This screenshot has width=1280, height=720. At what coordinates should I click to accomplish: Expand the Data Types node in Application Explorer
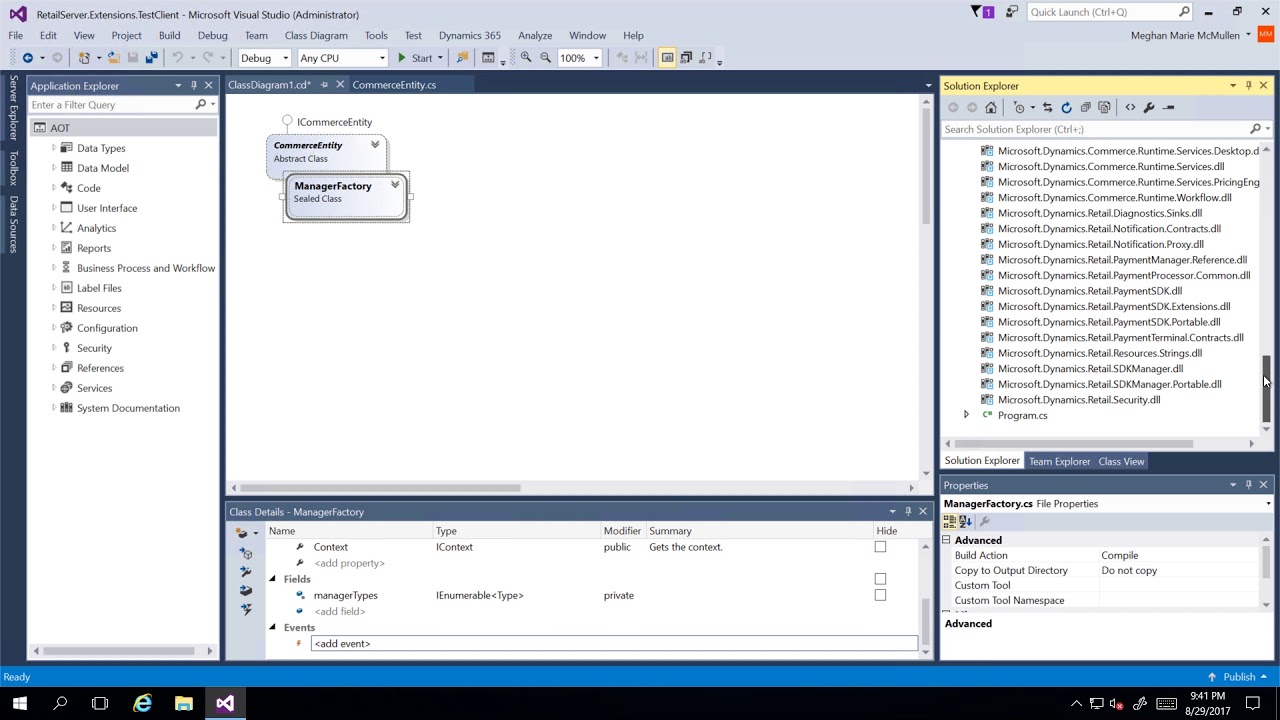point(54,148)
